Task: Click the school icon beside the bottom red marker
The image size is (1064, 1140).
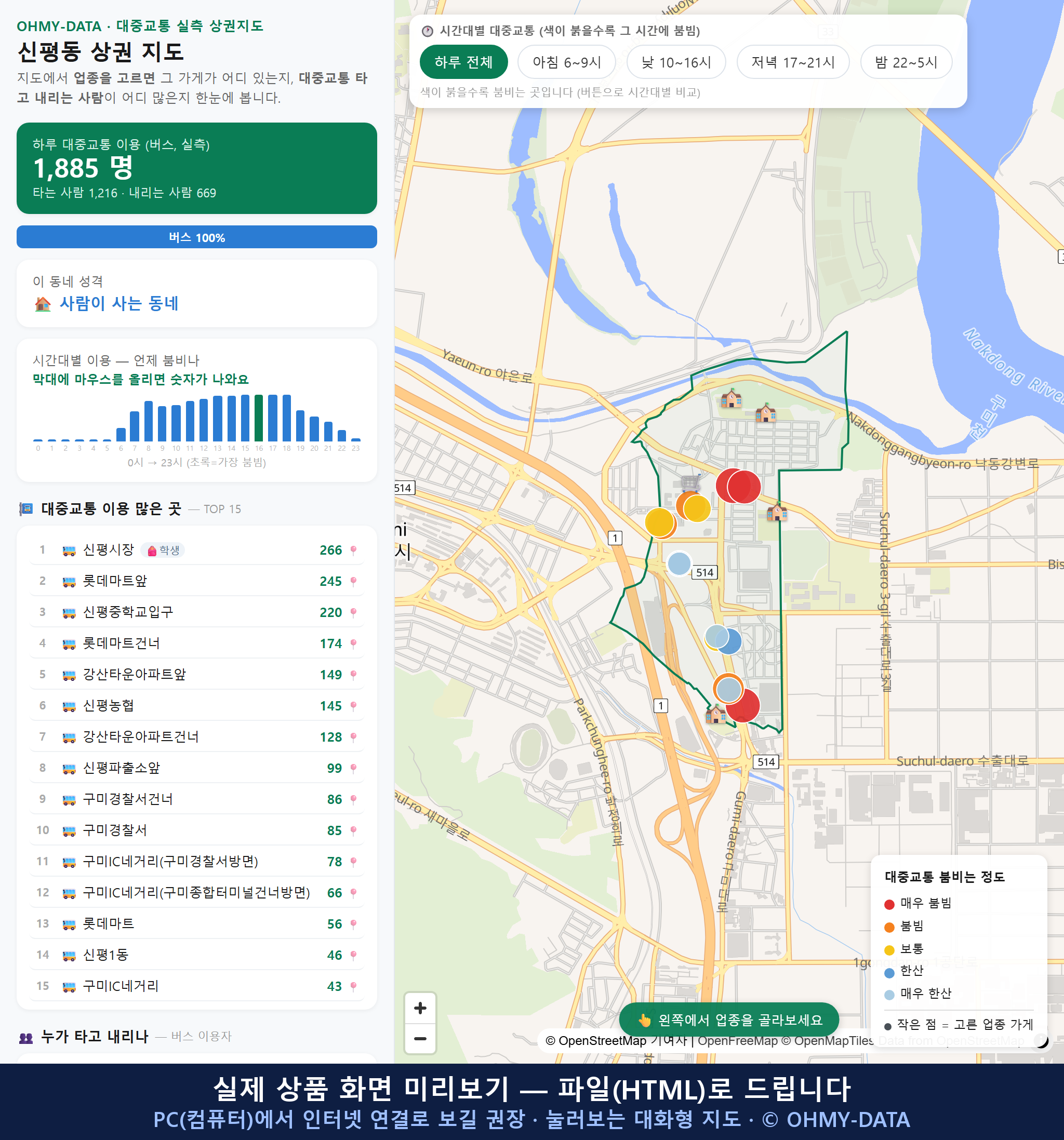Action: pyautogui.click(x=715, y=714)
